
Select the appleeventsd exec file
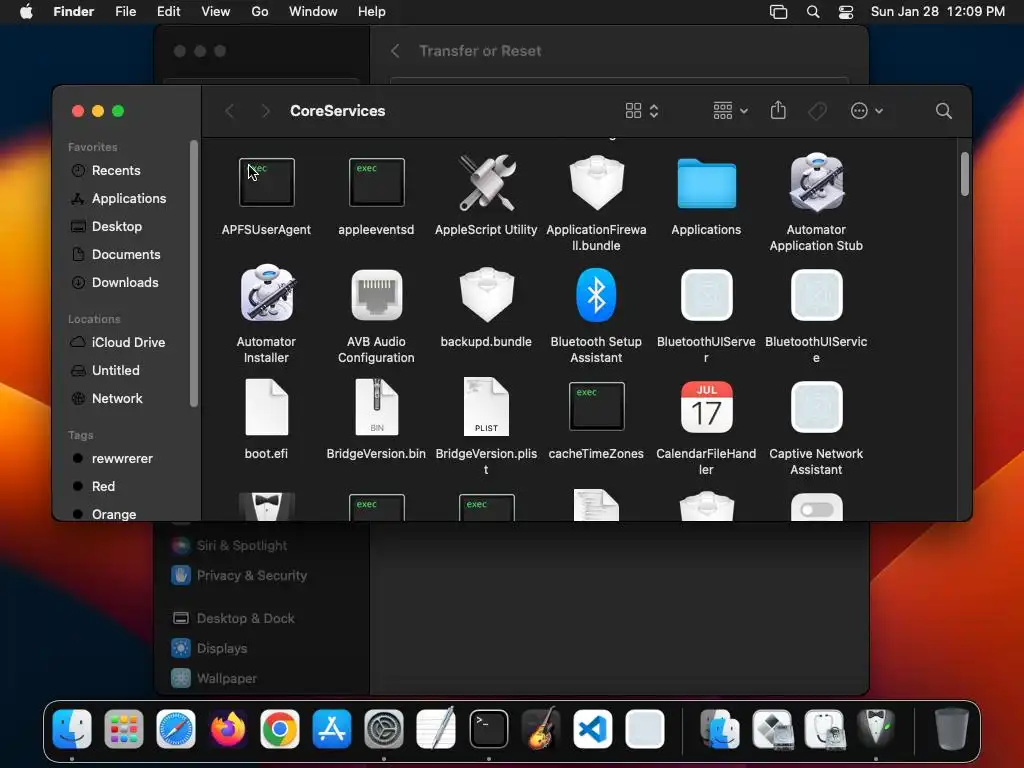[x=376, y=182]
